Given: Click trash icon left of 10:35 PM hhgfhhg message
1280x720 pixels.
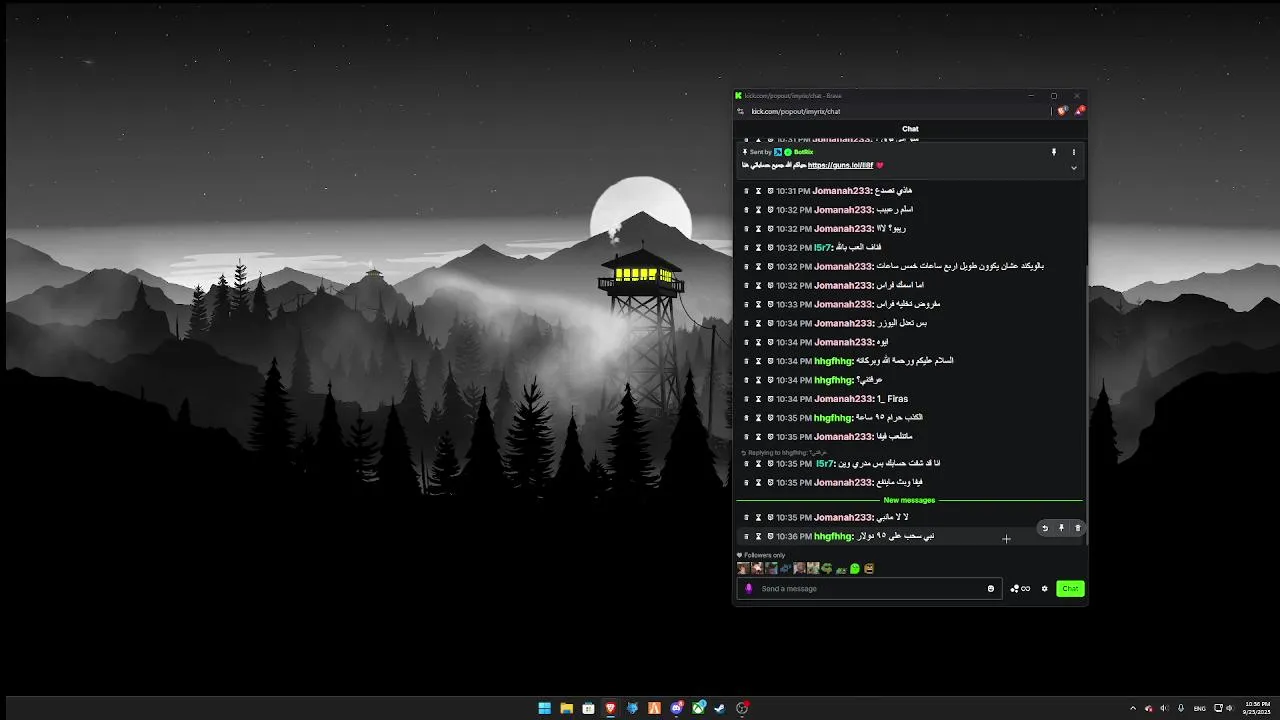Looking at the screenshot, I should point(746,418).
